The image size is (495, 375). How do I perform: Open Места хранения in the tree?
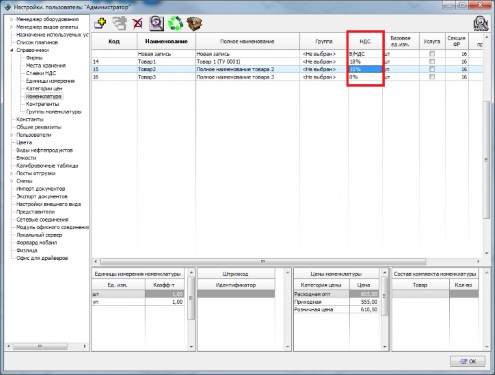click(x=46, y=65)
